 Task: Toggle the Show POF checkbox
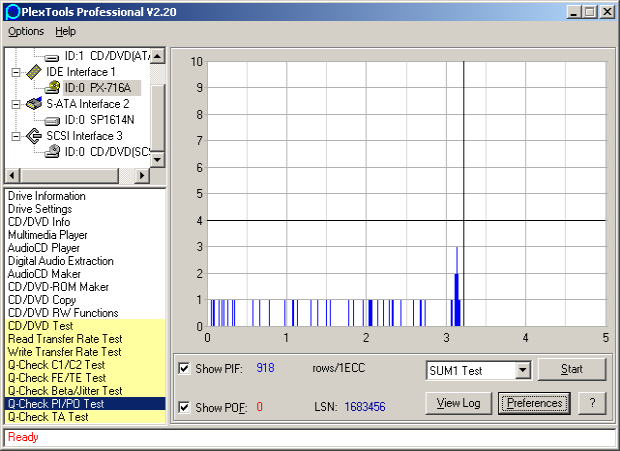(x=184, y=407)
